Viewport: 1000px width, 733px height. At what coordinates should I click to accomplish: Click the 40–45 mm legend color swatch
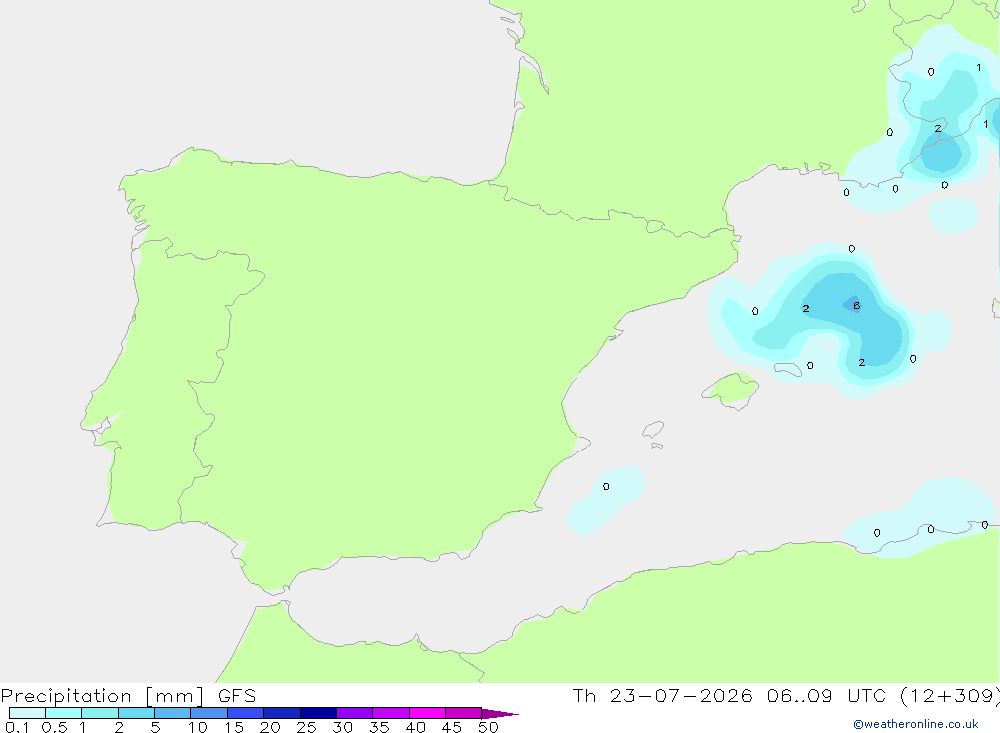tap(427, 713)
